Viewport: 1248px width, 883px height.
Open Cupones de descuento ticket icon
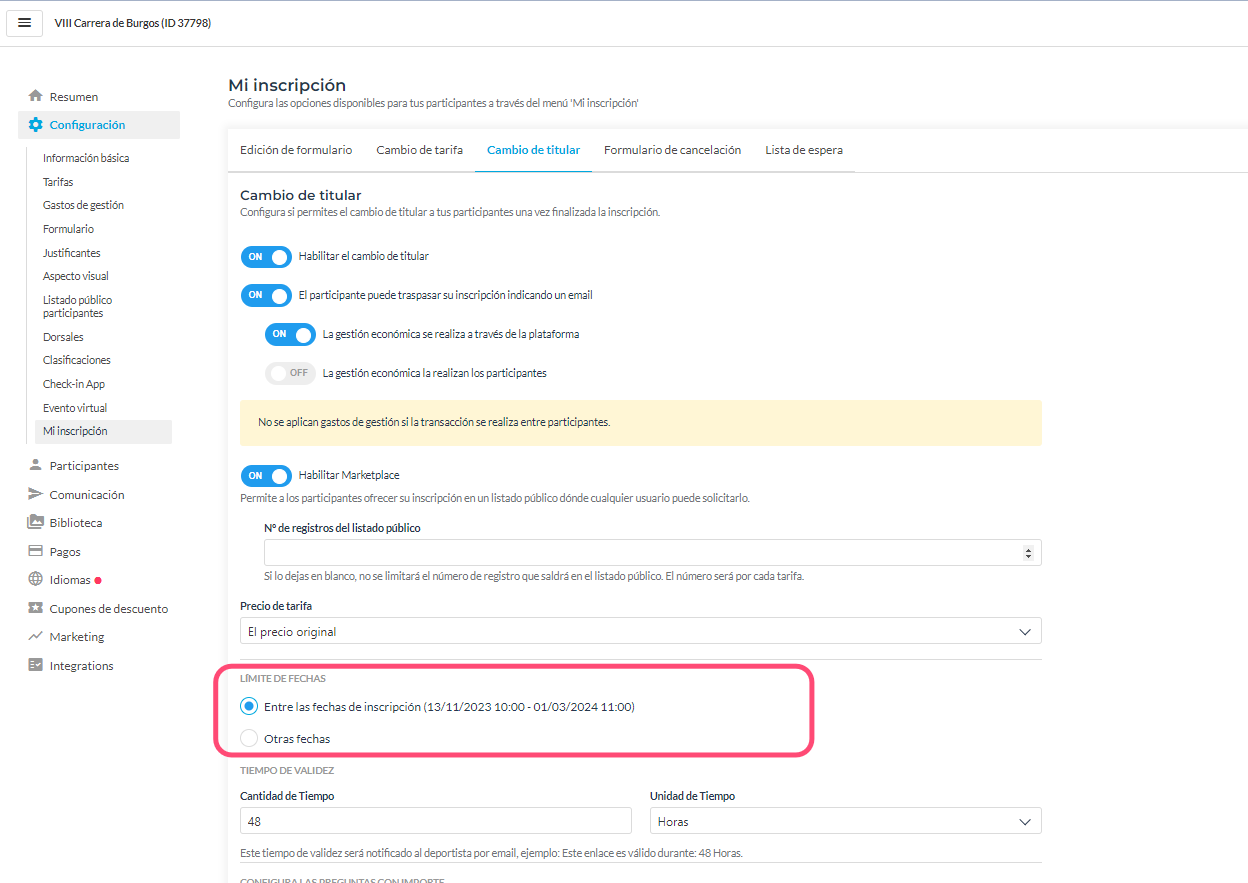(36, 608)
